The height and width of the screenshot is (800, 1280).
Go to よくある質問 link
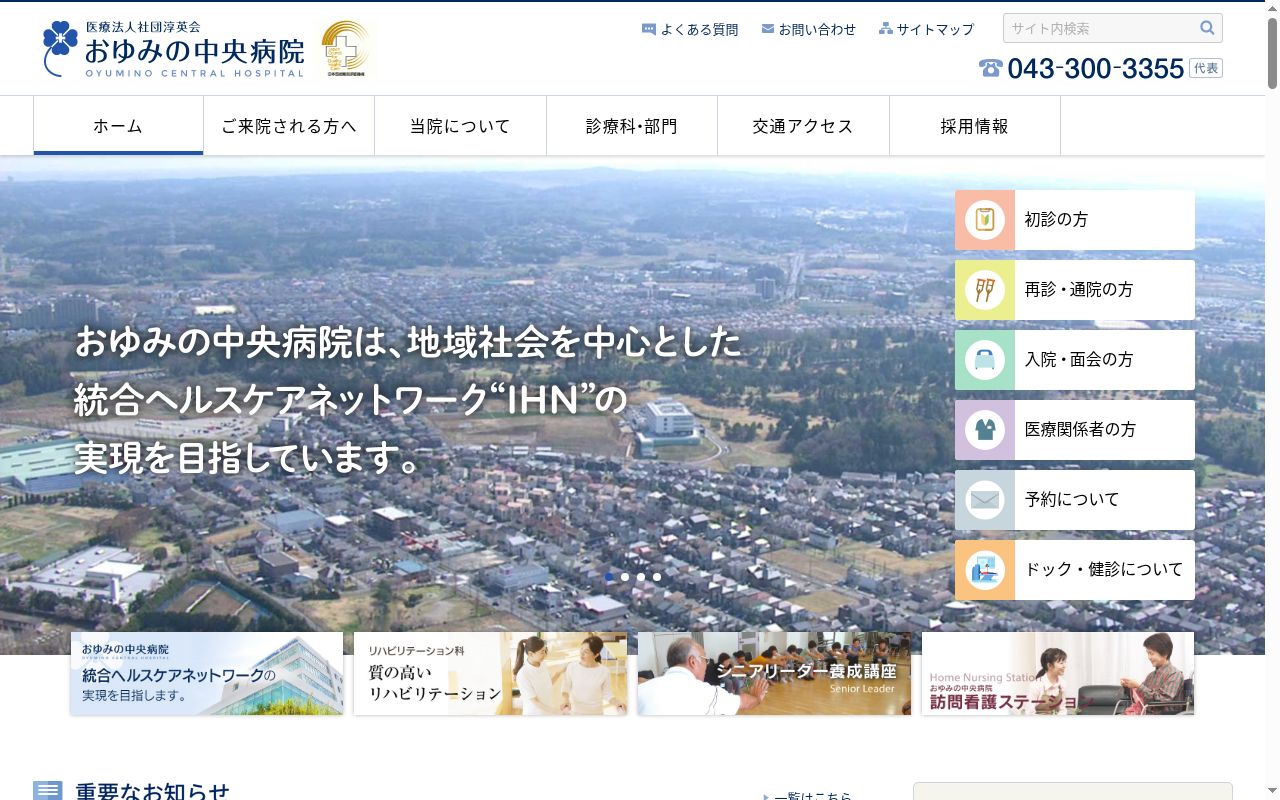point(699,30)
